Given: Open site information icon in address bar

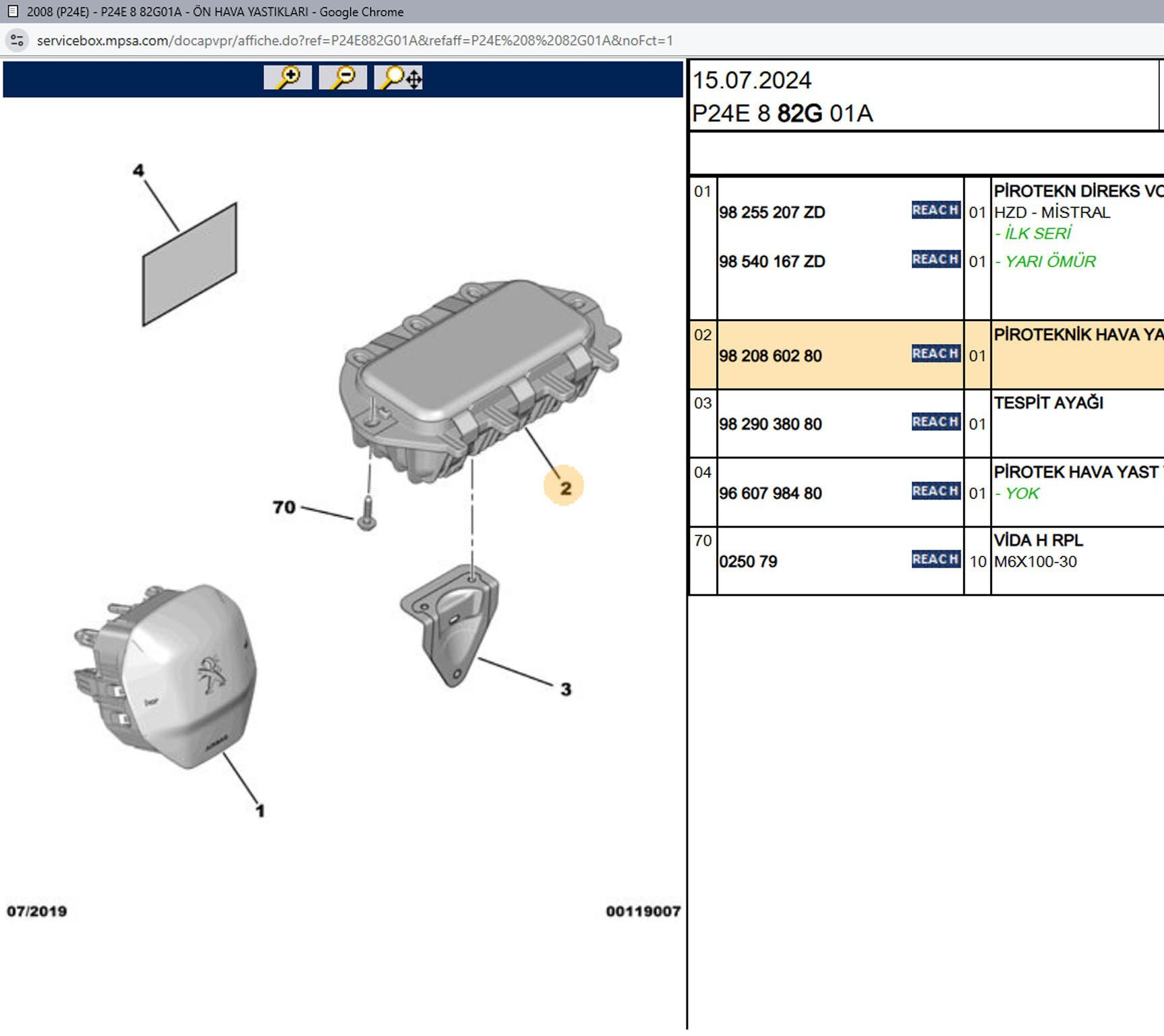Looking at the screenshot, I should point(18,40).
